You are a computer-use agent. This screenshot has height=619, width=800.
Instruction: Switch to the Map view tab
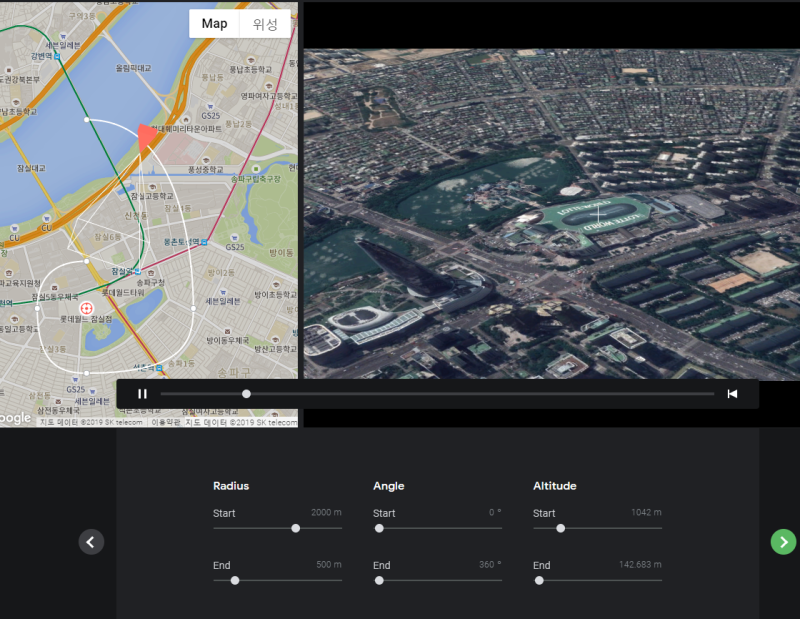tap(214, 23)
